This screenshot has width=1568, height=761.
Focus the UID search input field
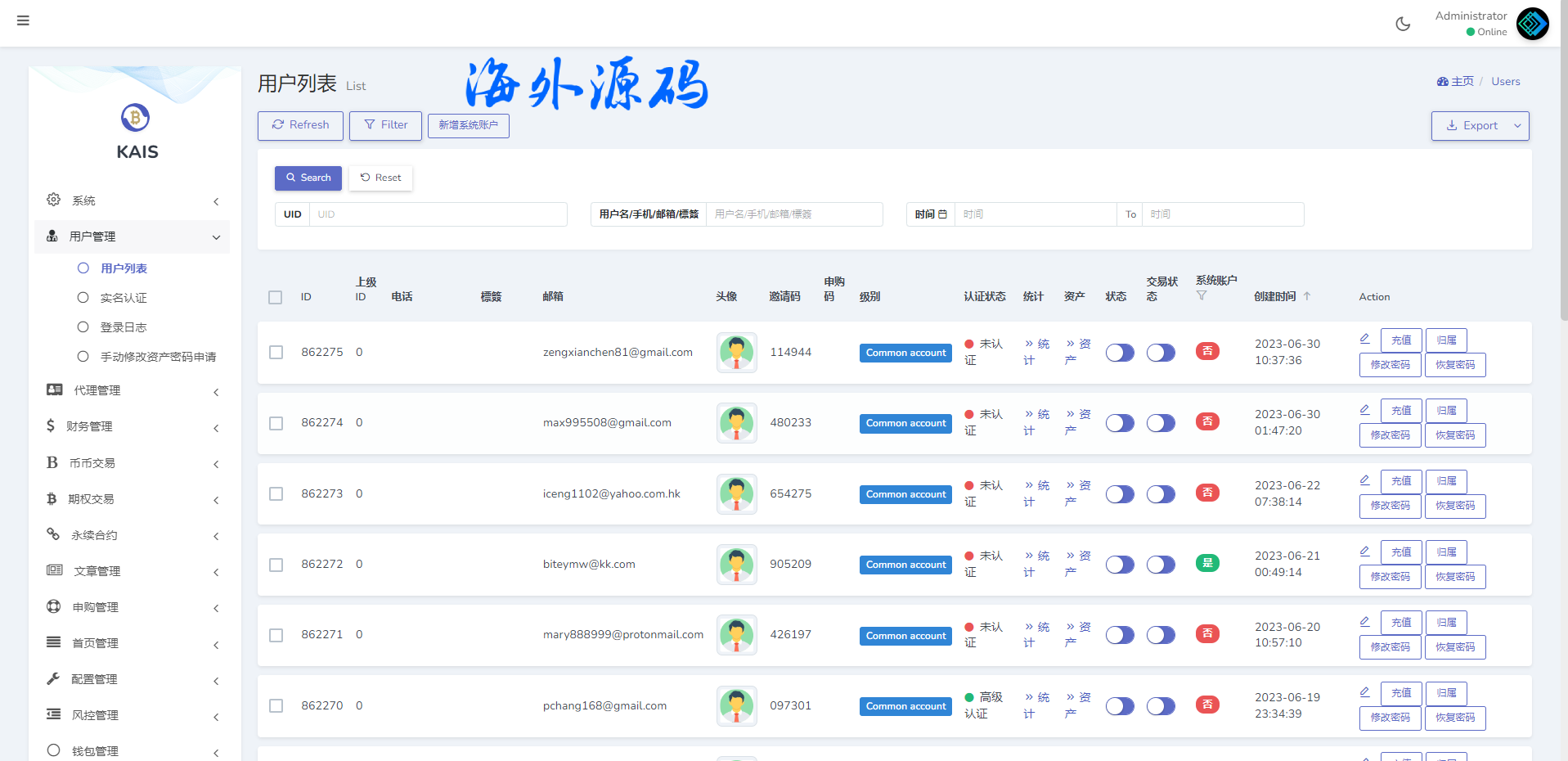438,214
